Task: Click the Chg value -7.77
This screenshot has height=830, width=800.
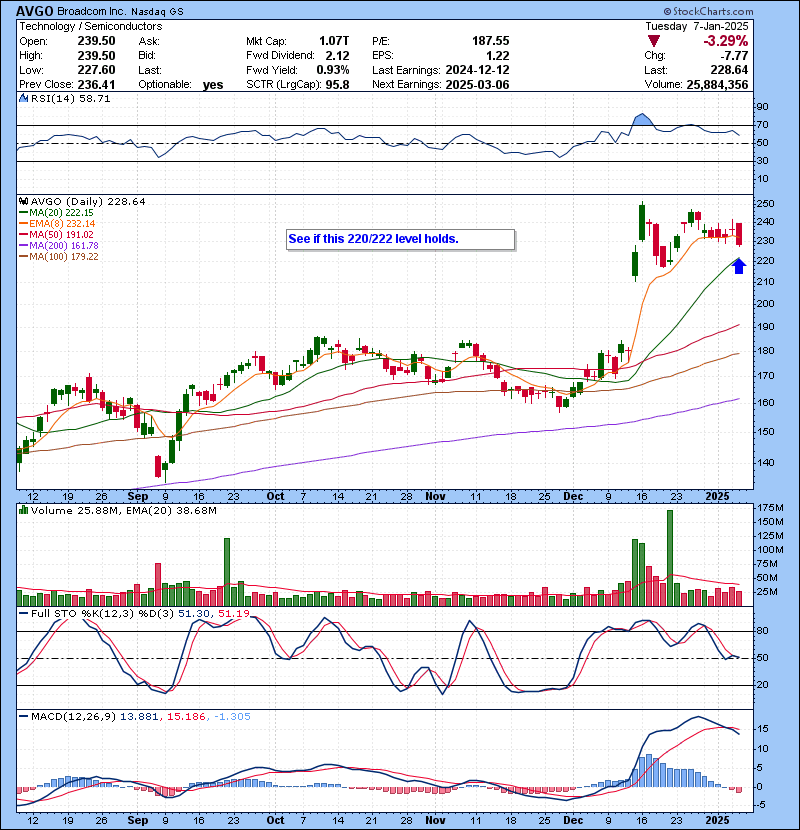Action: click(x=734, y=55)
